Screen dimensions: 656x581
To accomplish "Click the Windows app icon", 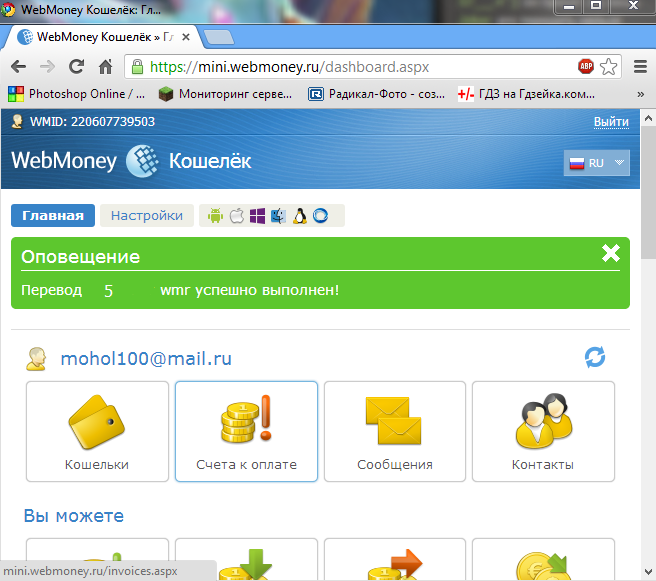I will click(x=257, y=216).
